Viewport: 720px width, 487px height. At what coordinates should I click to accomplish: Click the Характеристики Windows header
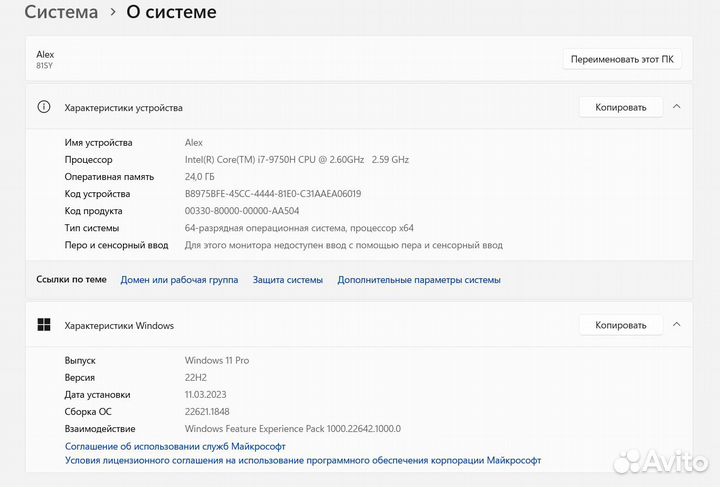click(119, 325)
